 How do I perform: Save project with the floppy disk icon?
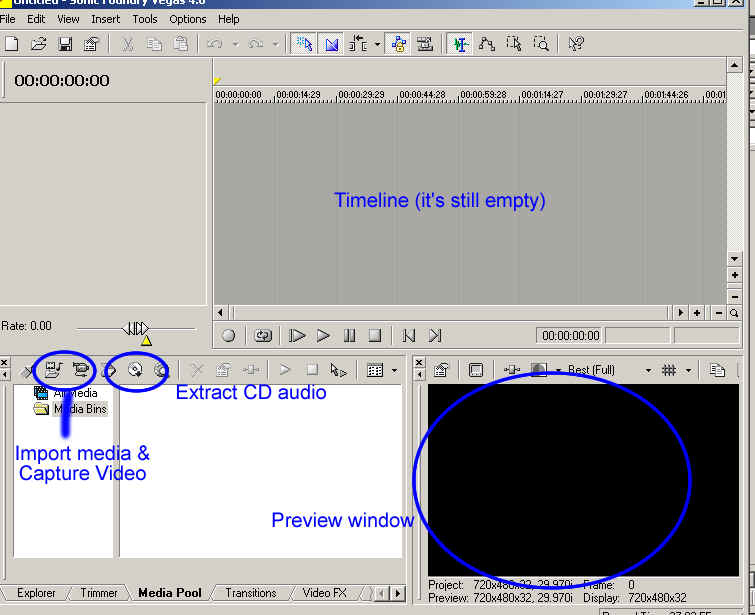coord(65,44)
